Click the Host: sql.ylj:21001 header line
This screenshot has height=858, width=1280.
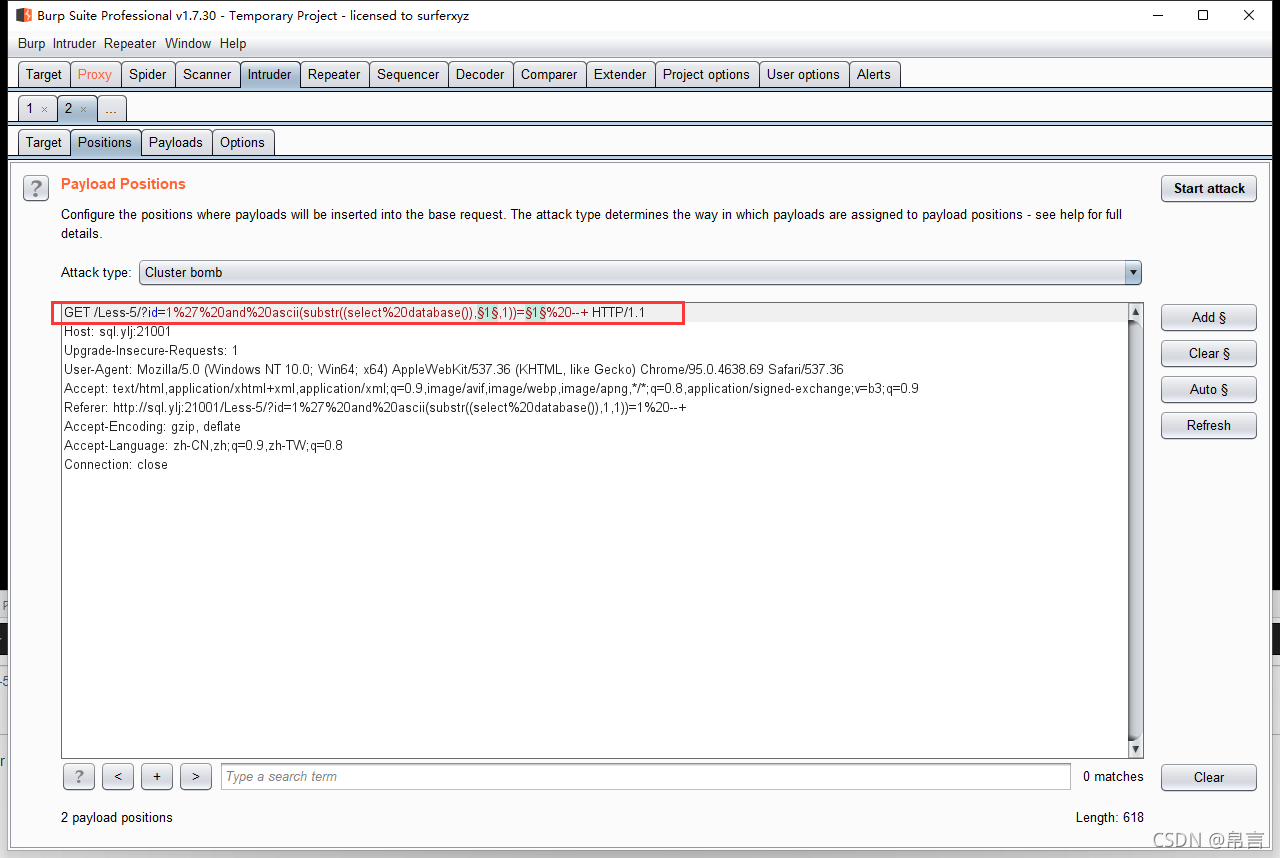117,332
